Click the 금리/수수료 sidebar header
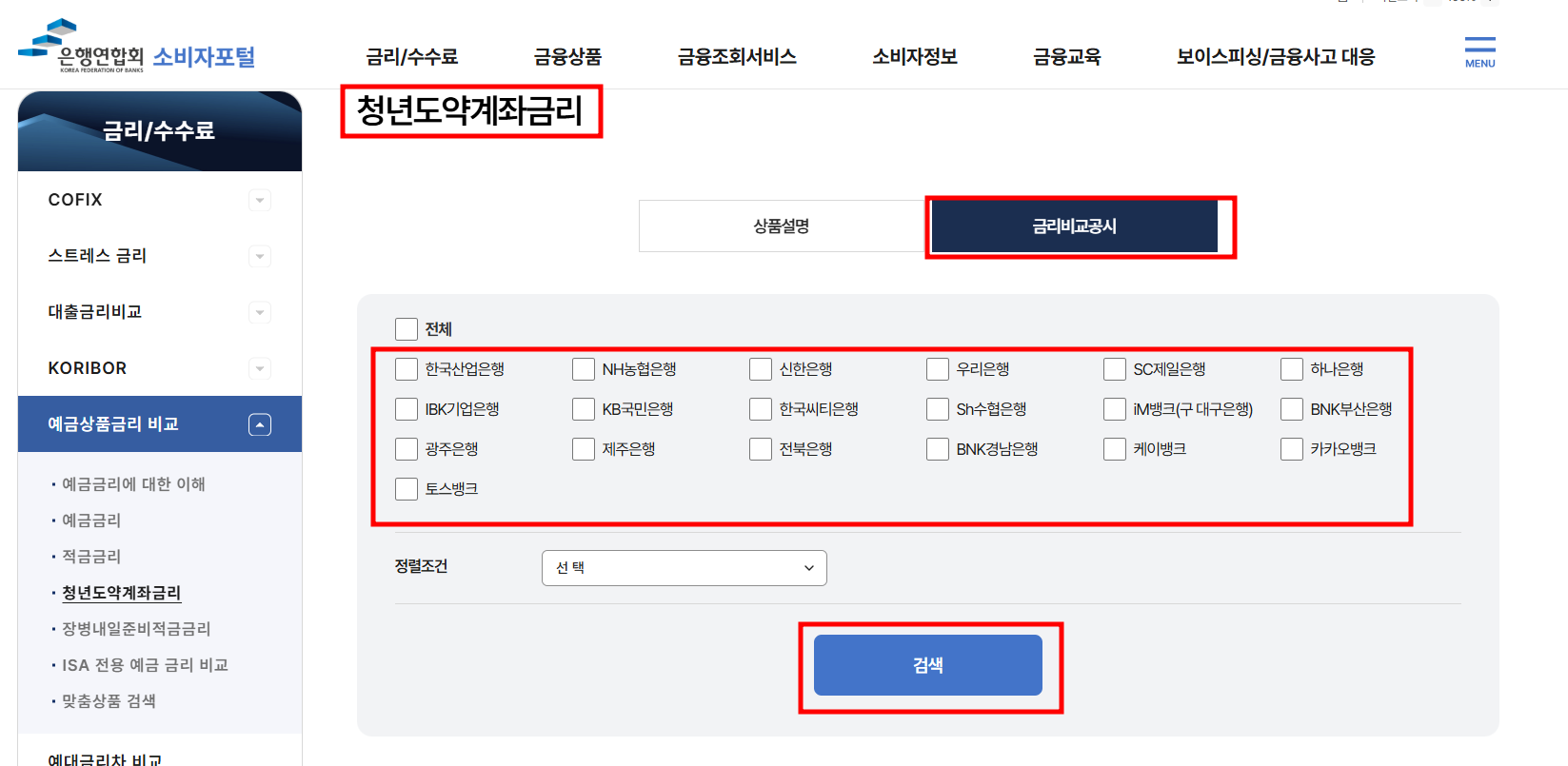 (x=159, y=130)
